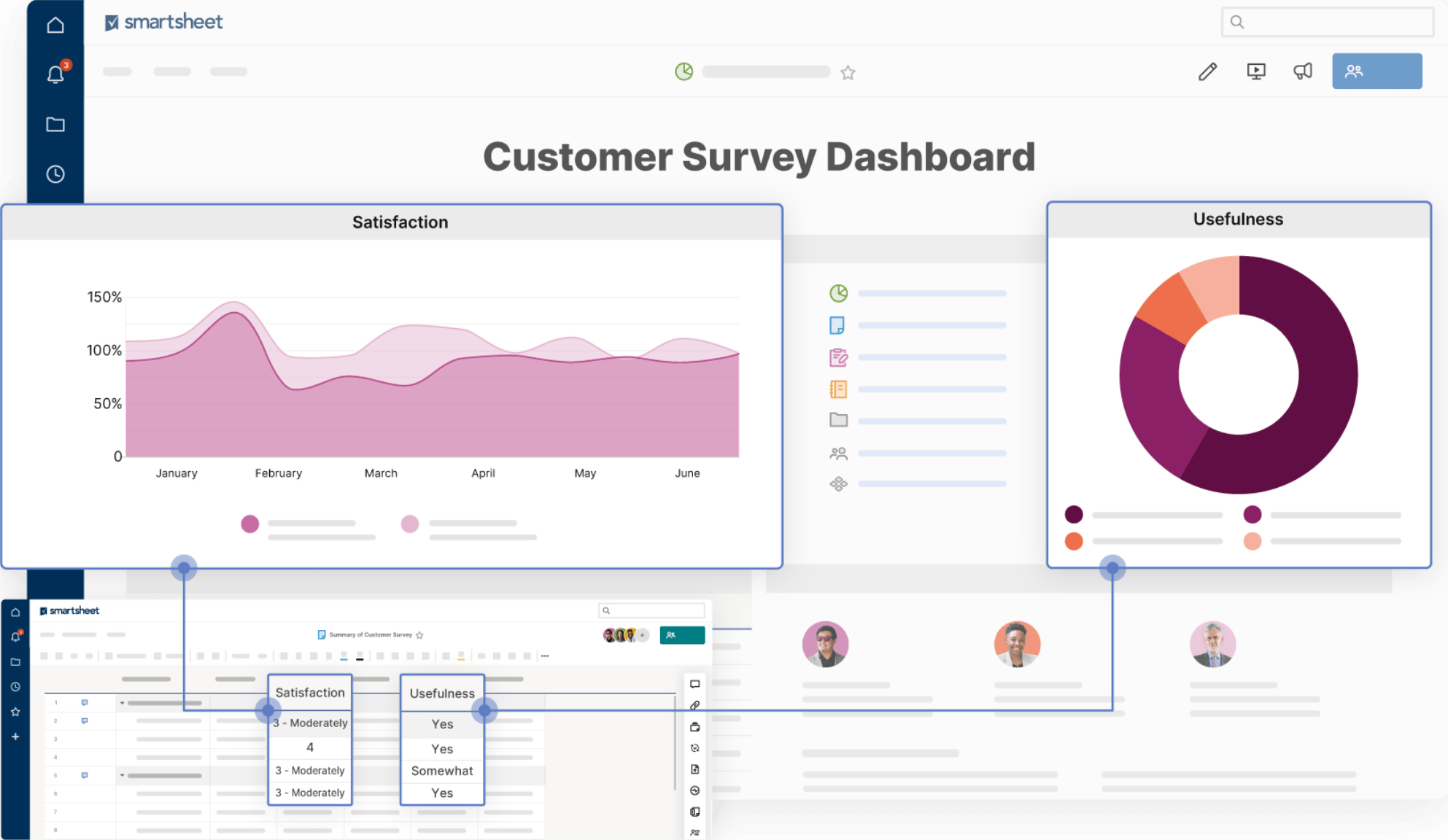1448x840 pixels.
Task: Open Recents clock icon in main sidebar
Action: coord(55,174)
